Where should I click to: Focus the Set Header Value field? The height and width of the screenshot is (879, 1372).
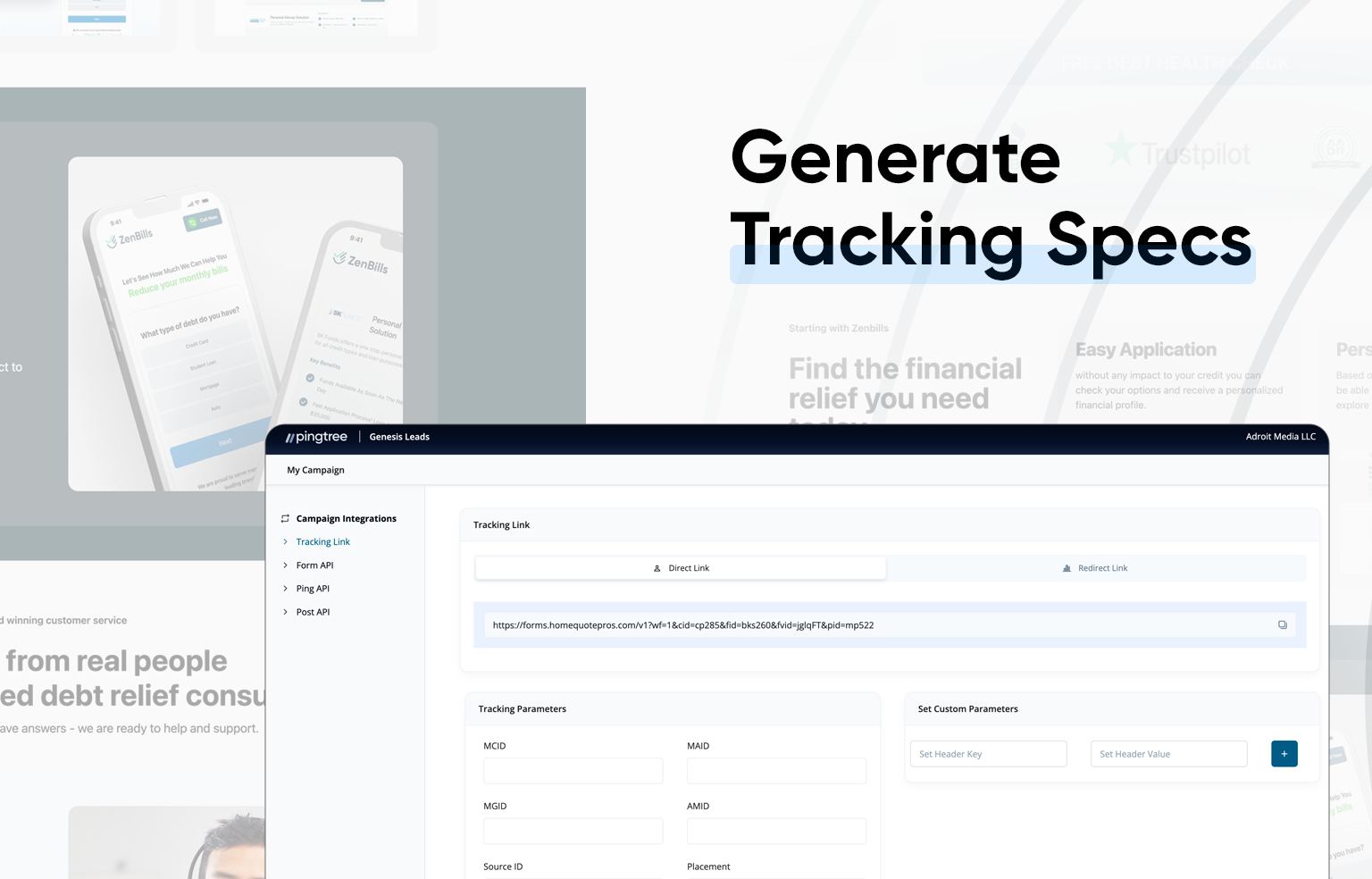1169,754
